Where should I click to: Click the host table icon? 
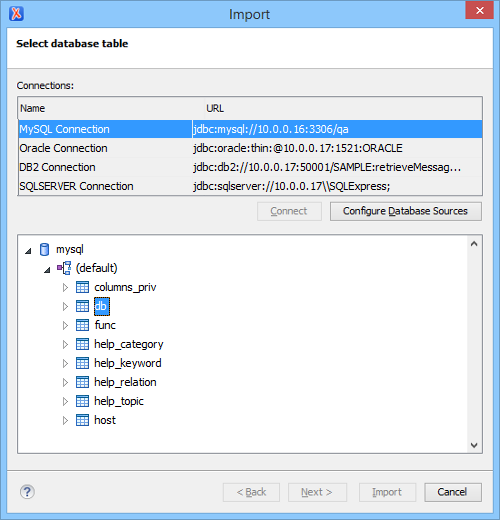click(82, 420)
